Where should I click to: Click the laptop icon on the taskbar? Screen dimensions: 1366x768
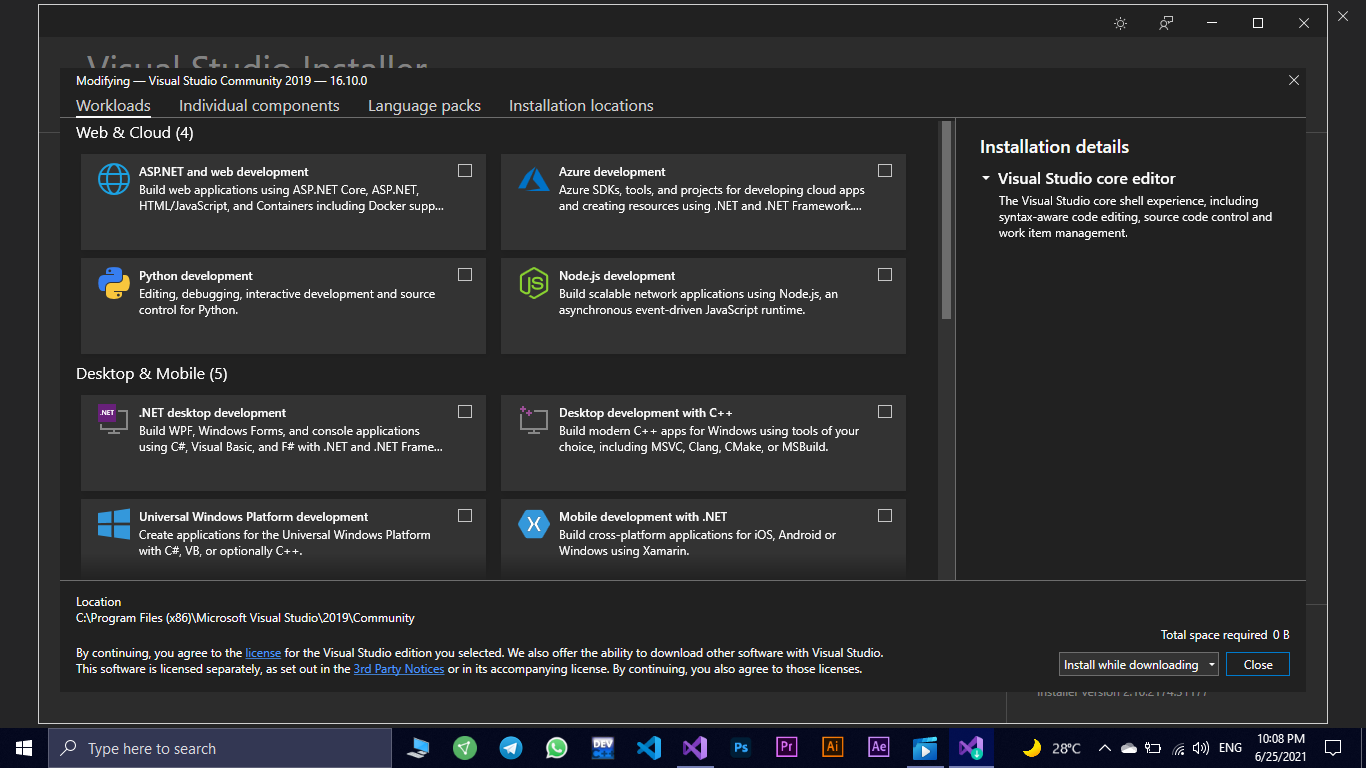[x=419, y=748]
